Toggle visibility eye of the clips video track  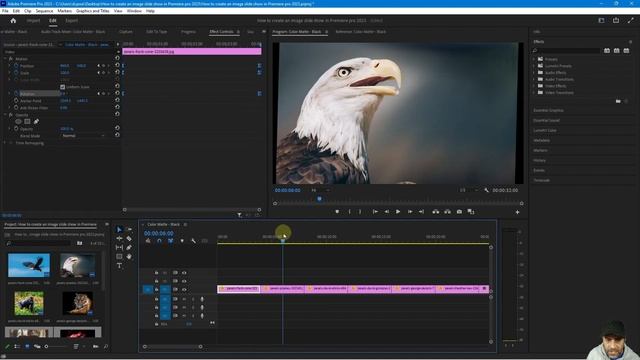click(x=184, y=289)
